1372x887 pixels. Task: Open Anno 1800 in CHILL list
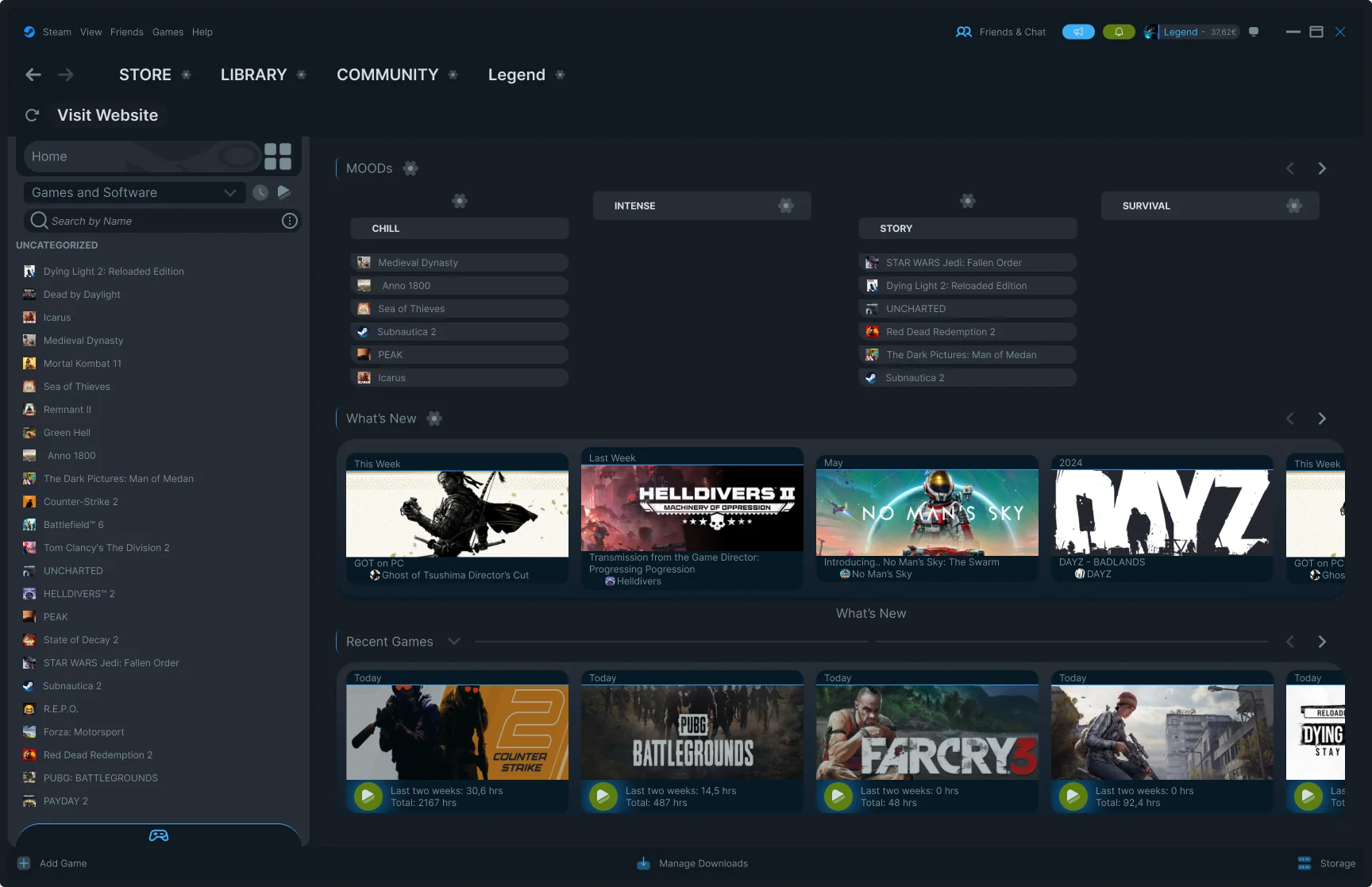(460, 286)
